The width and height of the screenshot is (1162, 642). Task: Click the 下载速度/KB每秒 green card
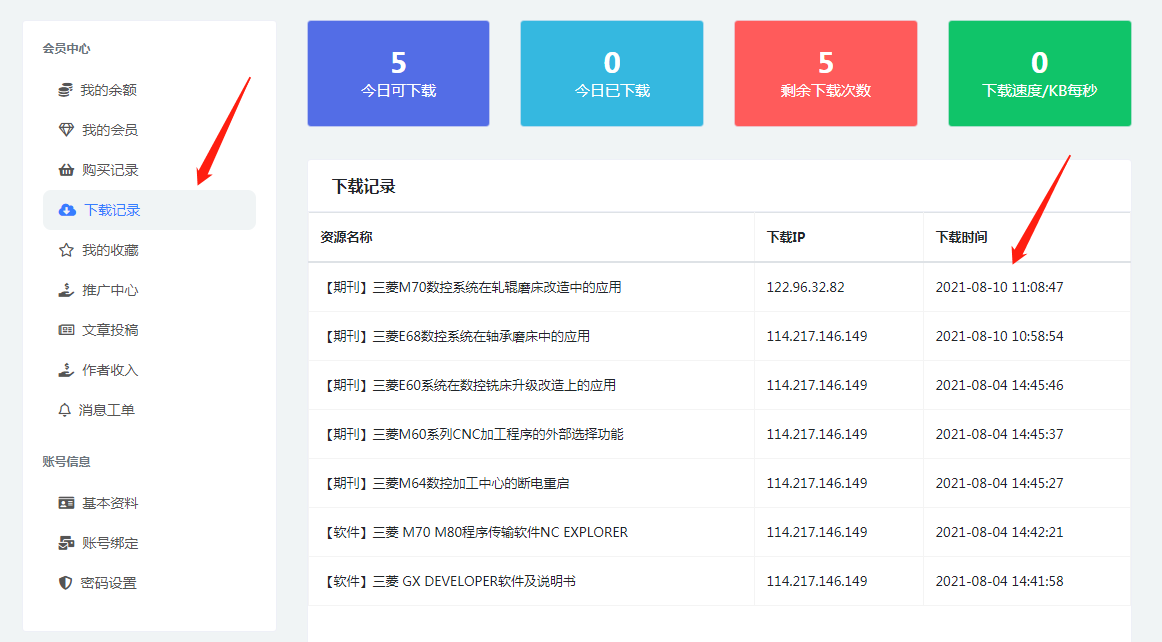tap(1040, 73)
